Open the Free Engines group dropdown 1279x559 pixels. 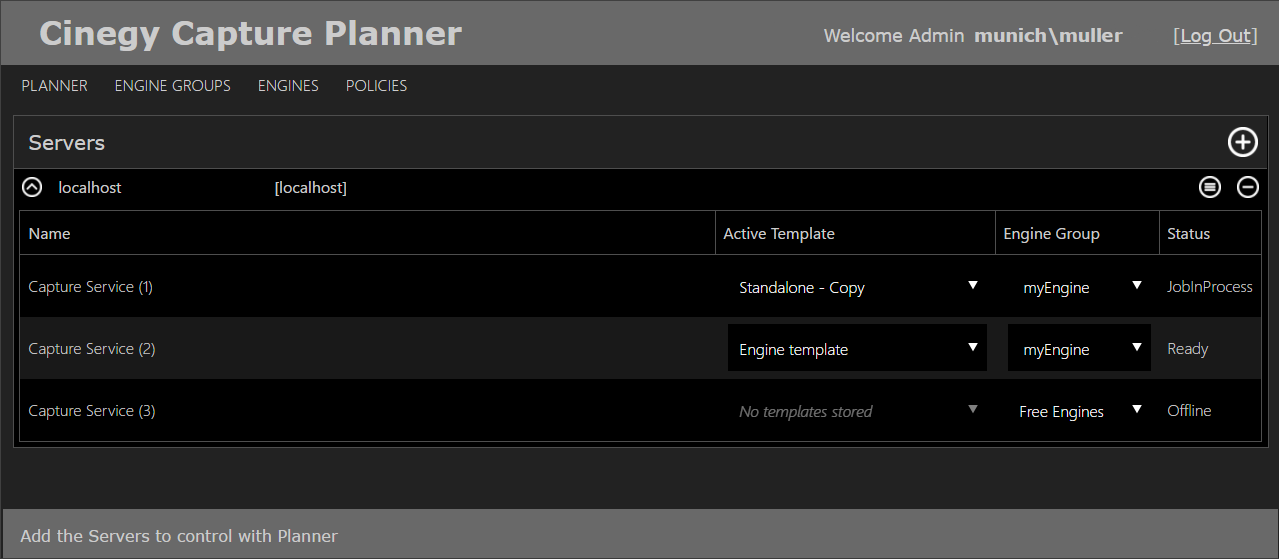pyautogui.click(x=1079, y=411)
